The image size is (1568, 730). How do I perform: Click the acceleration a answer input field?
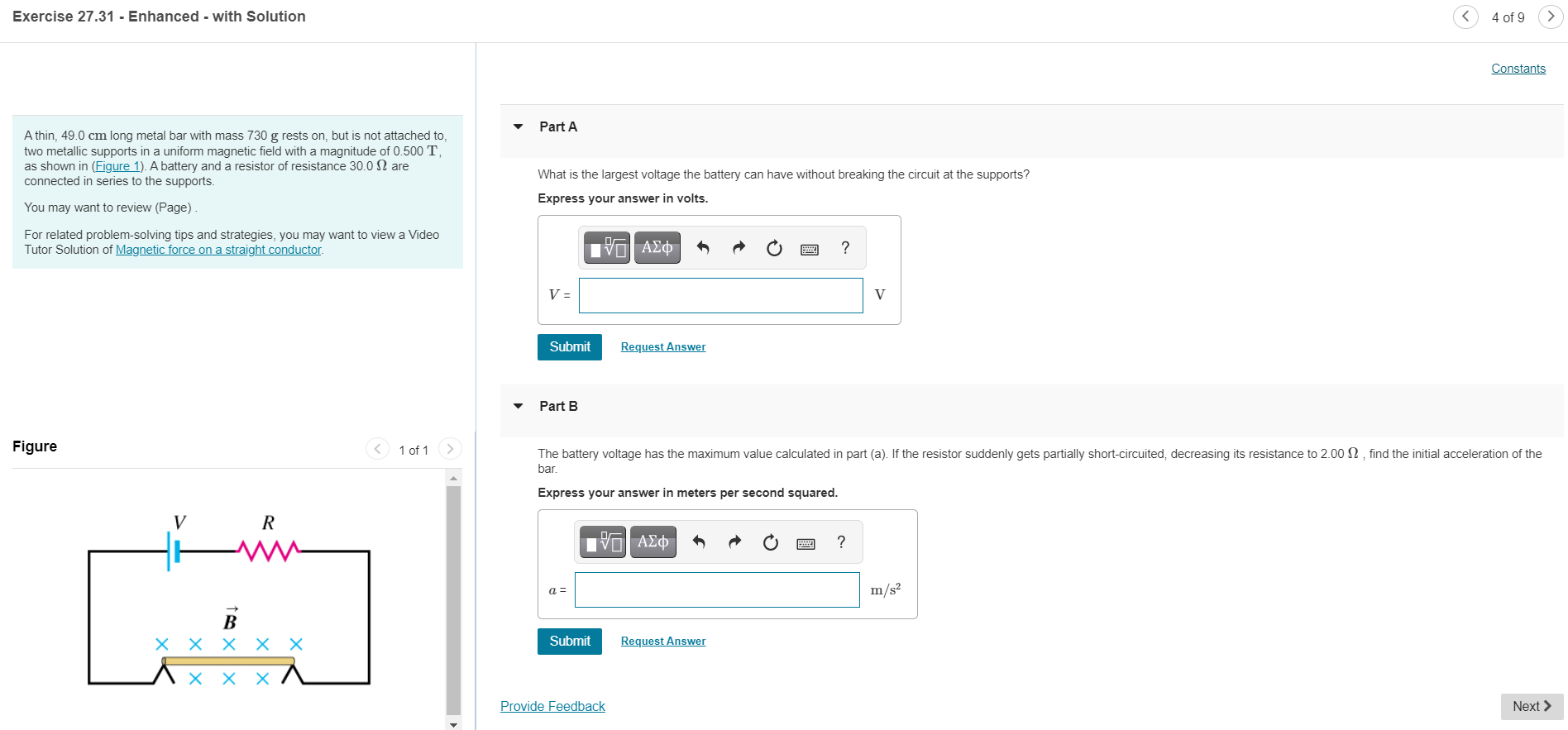pos(717,589)
